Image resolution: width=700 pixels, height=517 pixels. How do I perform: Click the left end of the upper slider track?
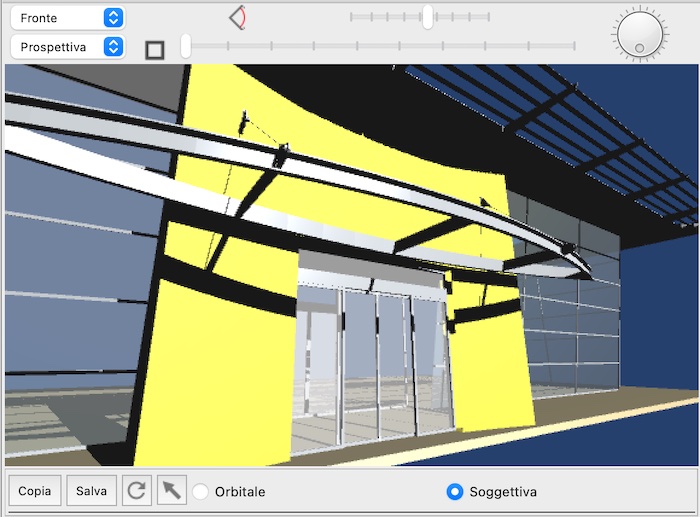(x=352, y=17)
